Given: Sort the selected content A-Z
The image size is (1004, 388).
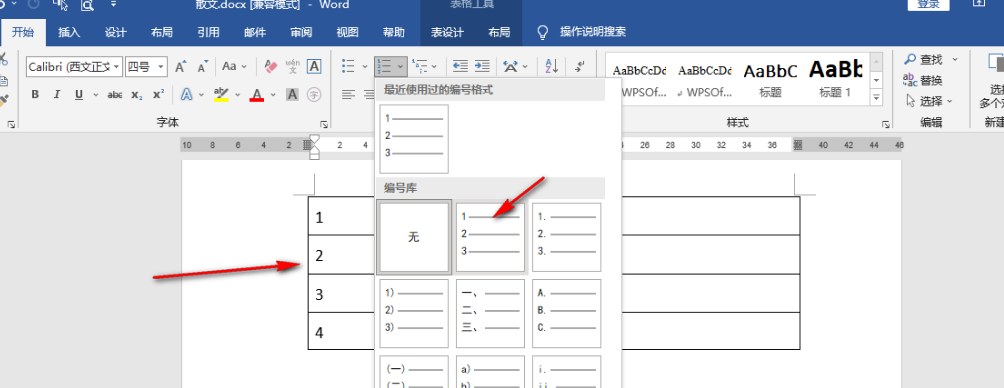Looking at the screenshot, I should click(551, 66).
